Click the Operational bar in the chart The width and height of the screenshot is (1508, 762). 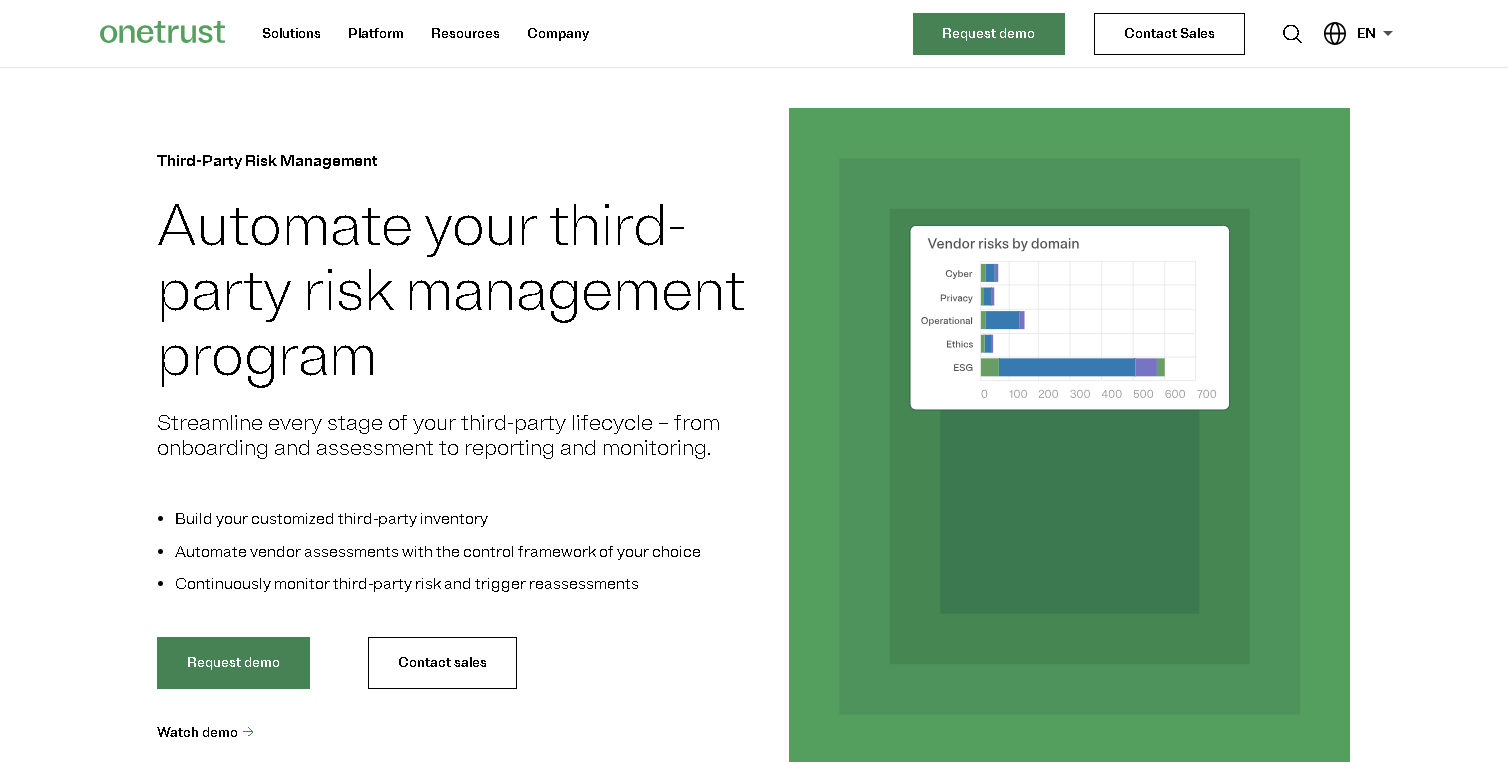pyautogui.click(x=1002, y=320)
